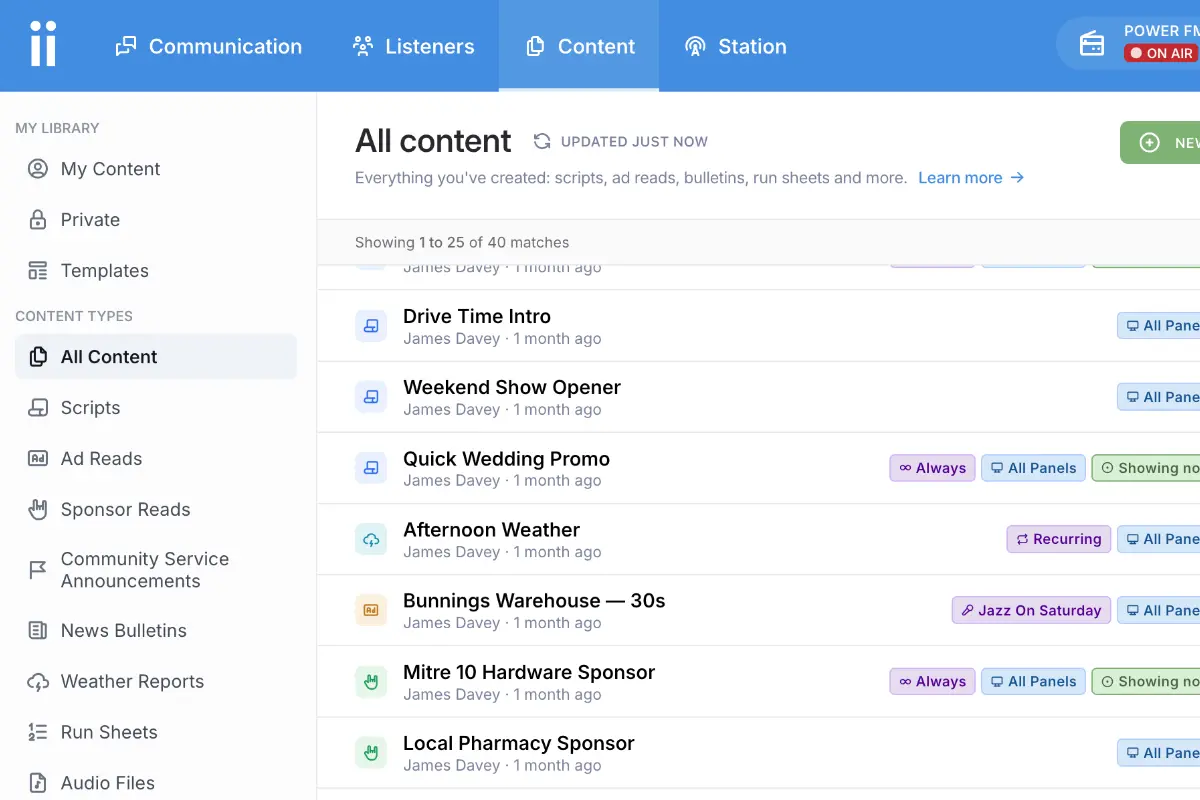Viewport: 1200px width, 800px height.
Task: Select the Content tab
Action: coord(580,46)
